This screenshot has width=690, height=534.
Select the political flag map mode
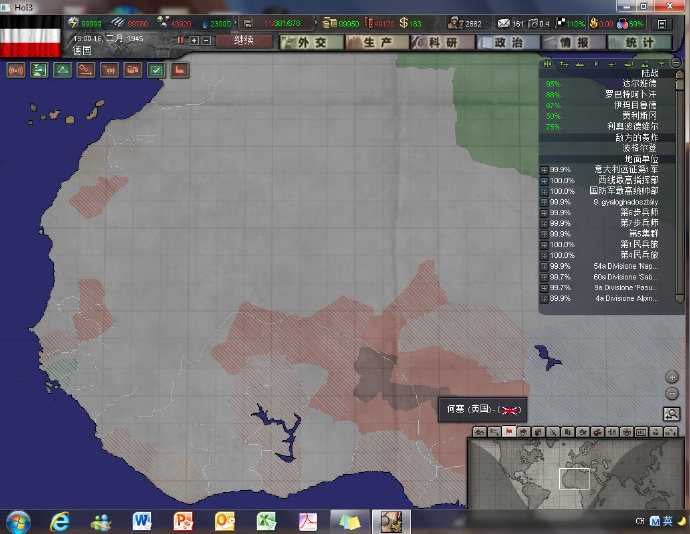[509, 432]
